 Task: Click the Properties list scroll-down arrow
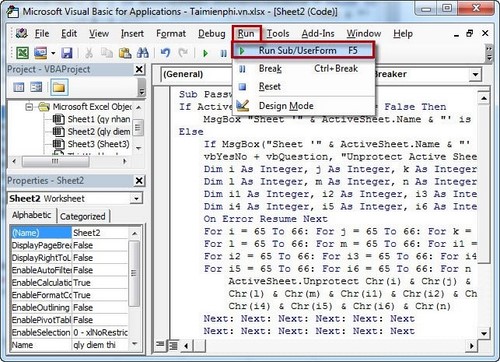(x=135, y=344)
